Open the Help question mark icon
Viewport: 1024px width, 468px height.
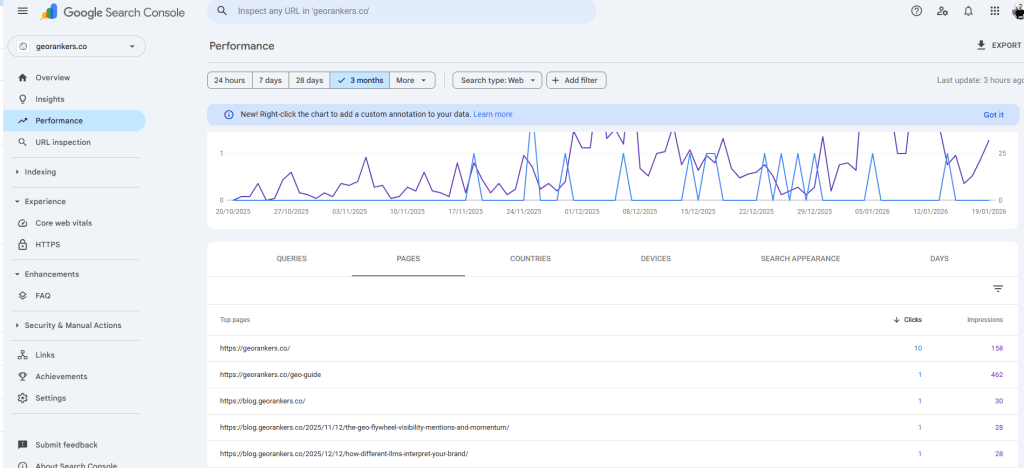click(916, 11)
